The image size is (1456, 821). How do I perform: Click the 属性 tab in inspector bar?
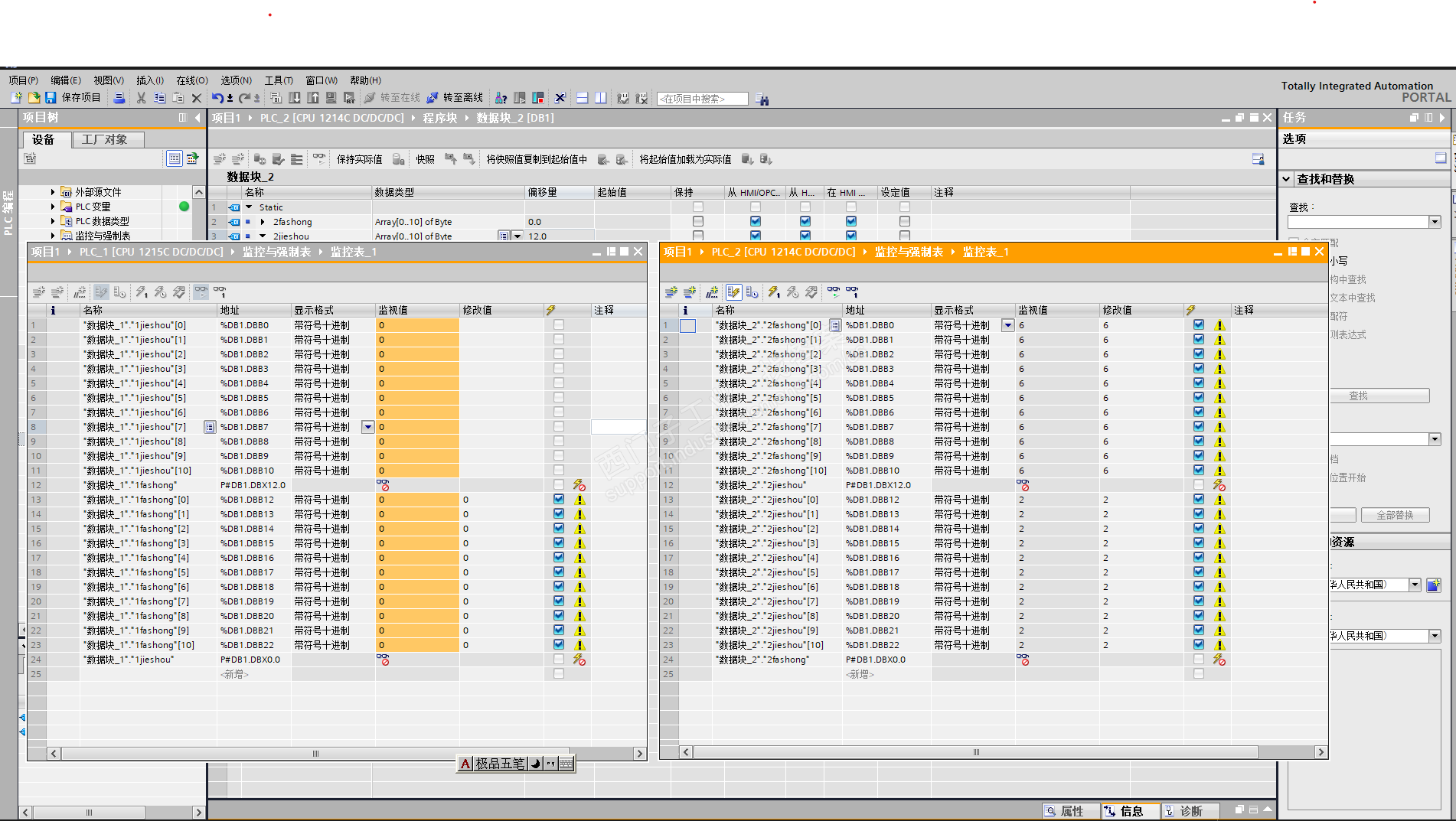pyautogui.click(x=1071, y=811)
